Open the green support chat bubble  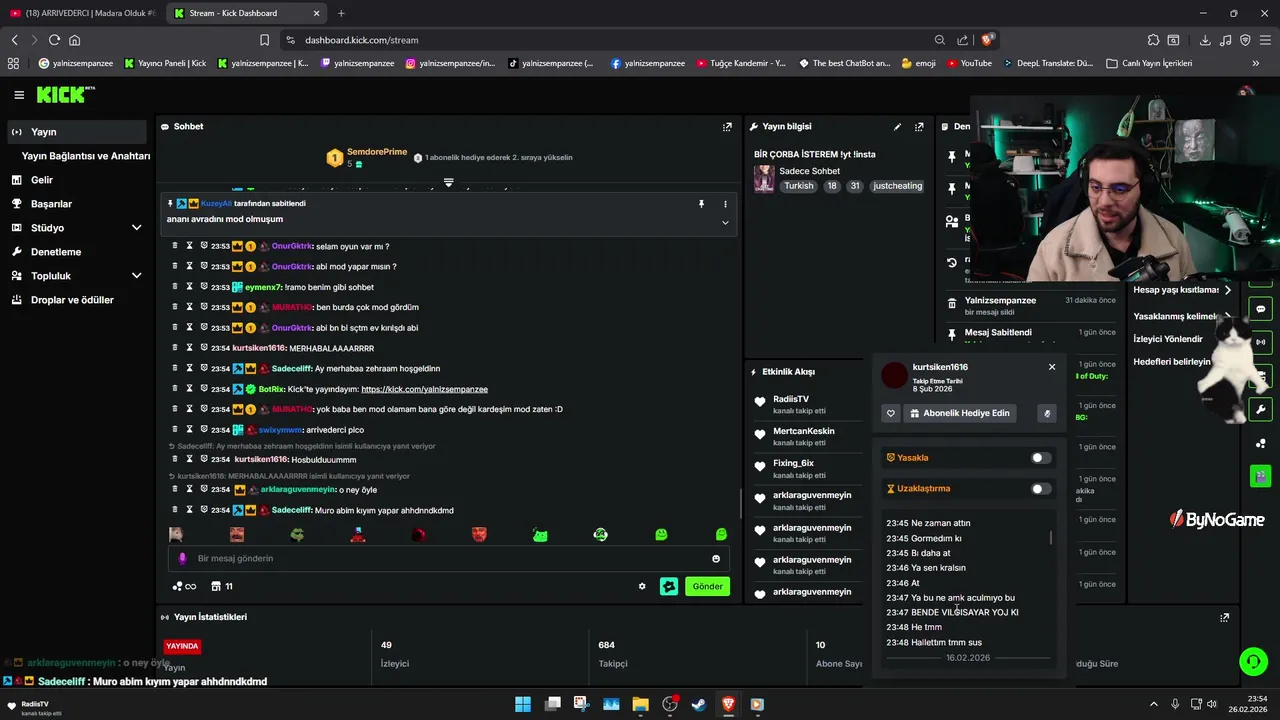coord(1253,661)
